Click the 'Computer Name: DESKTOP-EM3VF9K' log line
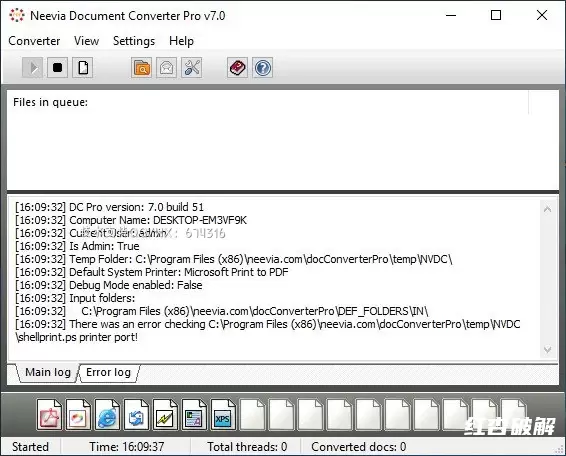This screenshot has width=566, height=456. [x=131, y=220]
